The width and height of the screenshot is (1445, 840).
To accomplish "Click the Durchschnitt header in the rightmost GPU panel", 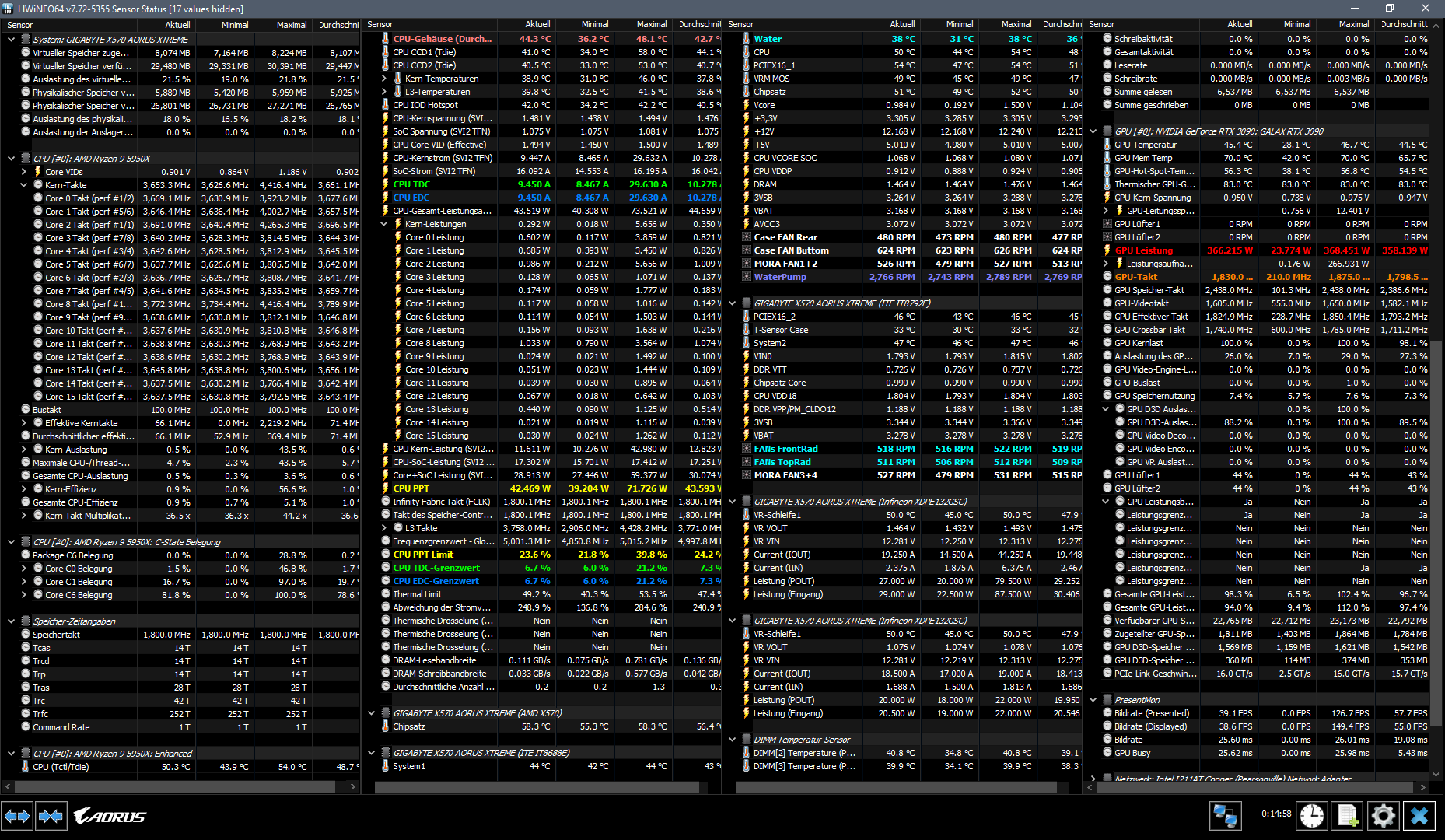I will click(x=1401, y=25).
